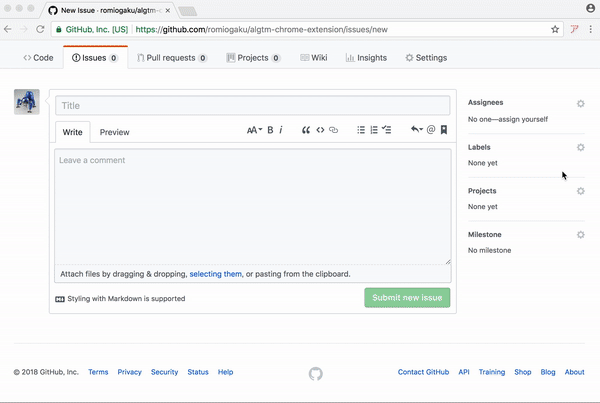600x403 pixels.
Task: Open the Chrome profile icon
Action: point(590,8)
